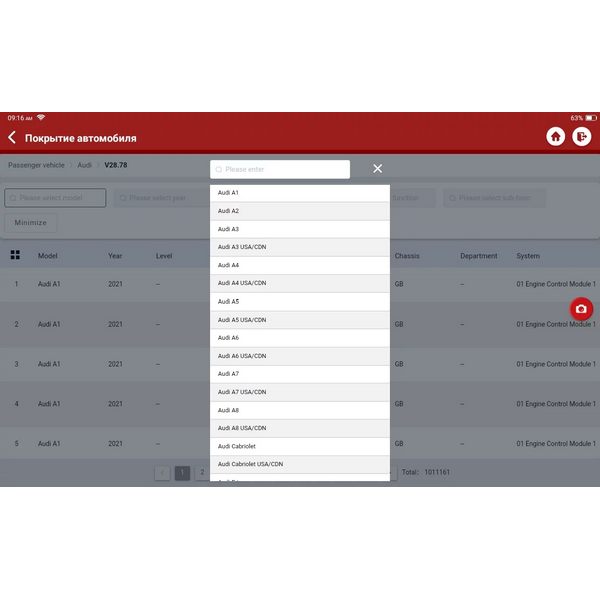Click Audi A1 in table row 1
Viewport: 600px width, 600px height.
49,284
